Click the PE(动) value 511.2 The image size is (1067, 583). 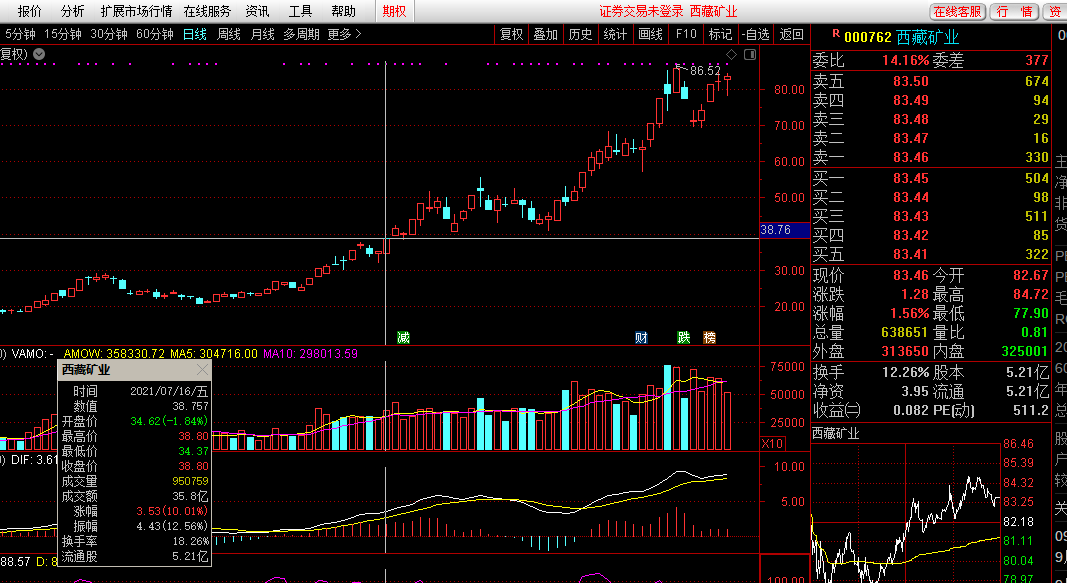pyautogui.click(x=1031, y=410)
